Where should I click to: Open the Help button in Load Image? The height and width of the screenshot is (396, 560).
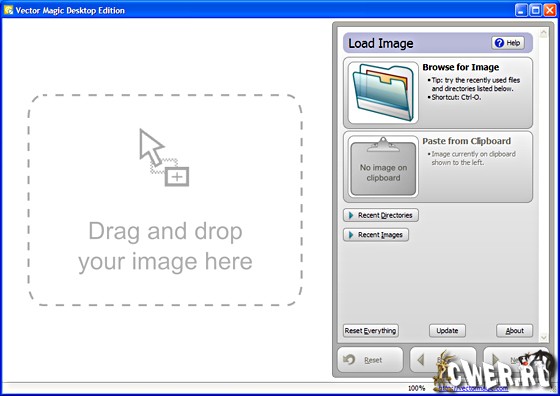tap(508, 43)
